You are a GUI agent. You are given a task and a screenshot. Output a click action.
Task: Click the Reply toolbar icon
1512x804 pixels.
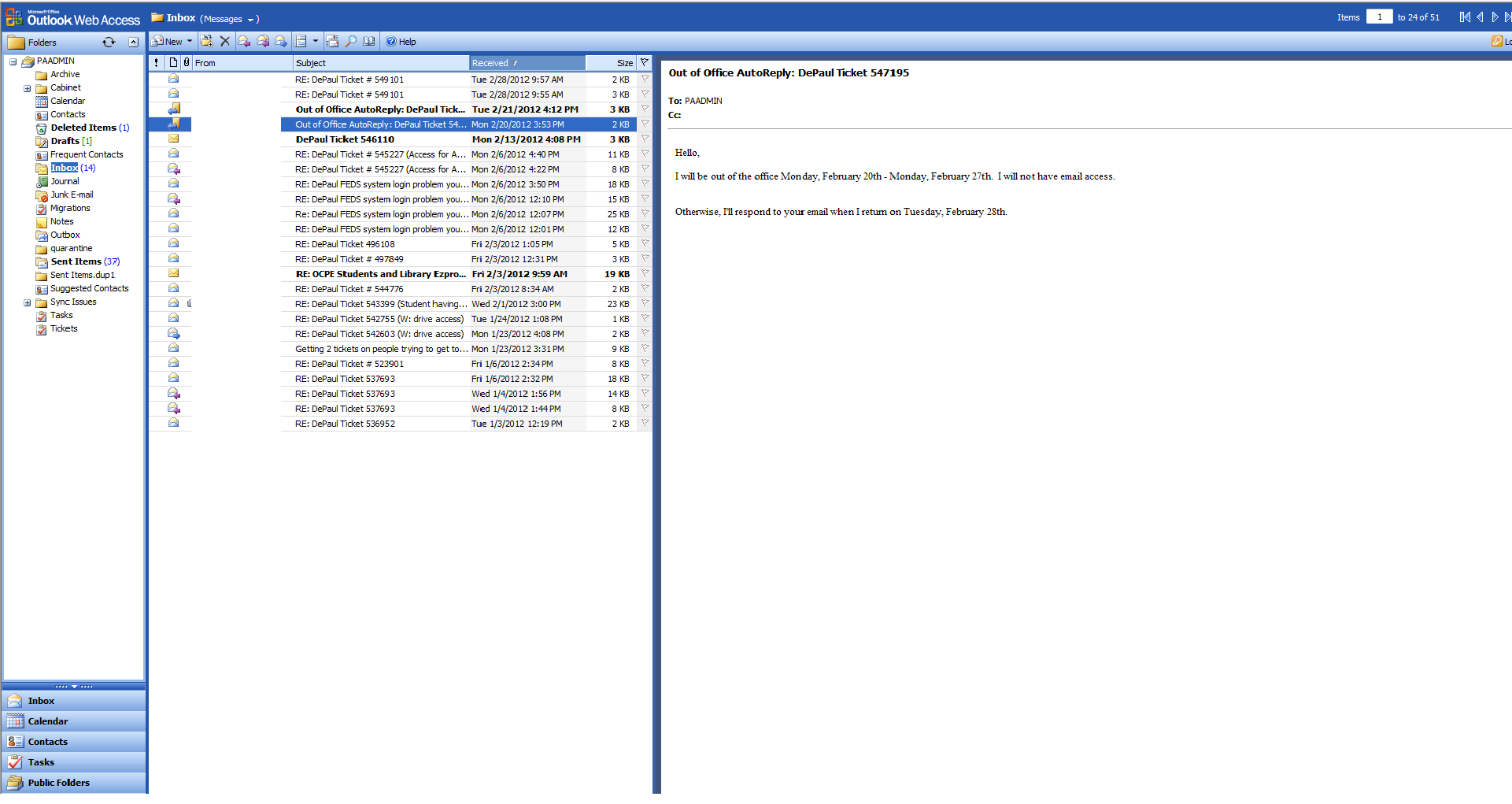[244, 42]
